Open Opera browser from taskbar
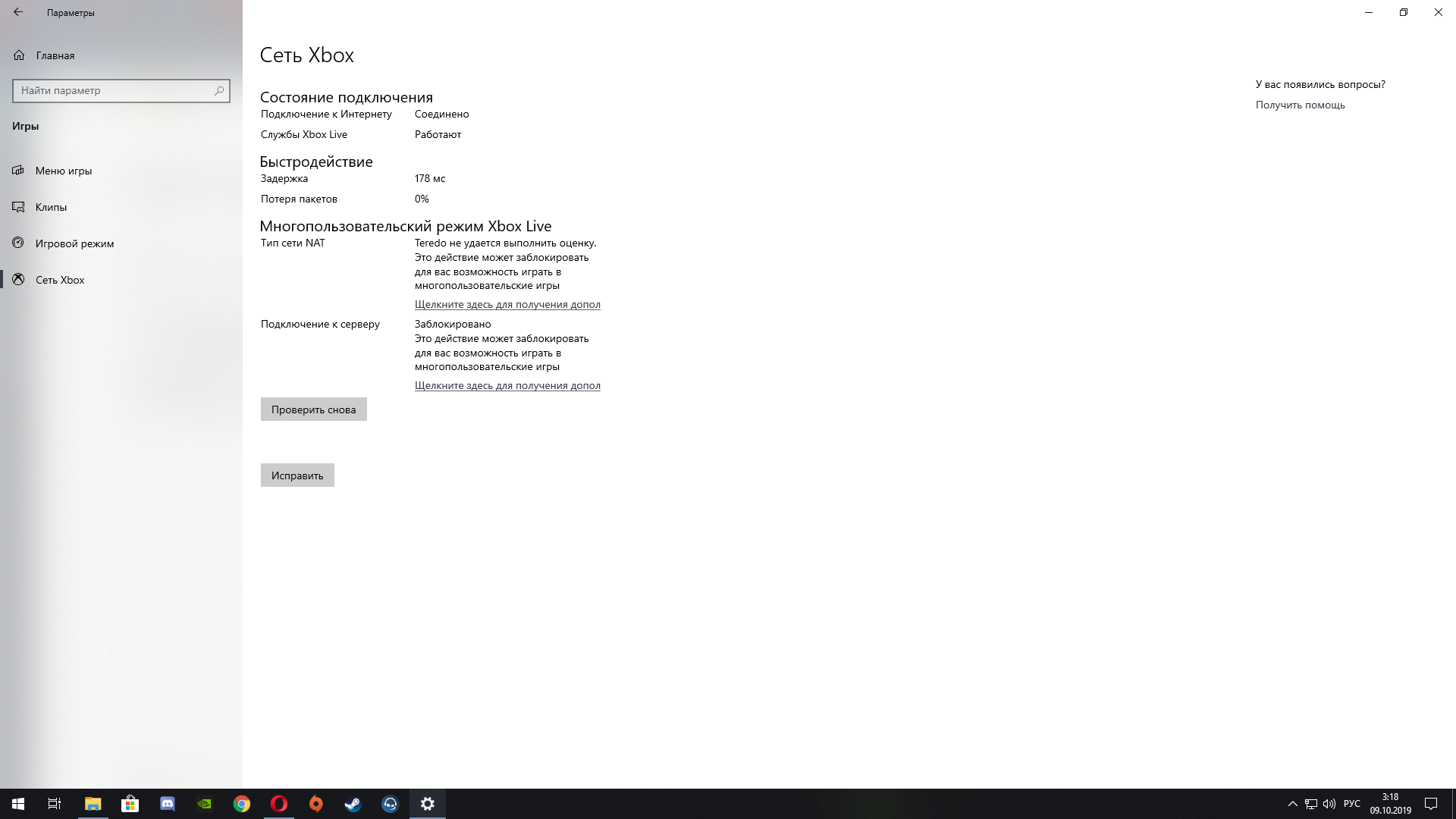 [278, 804]
